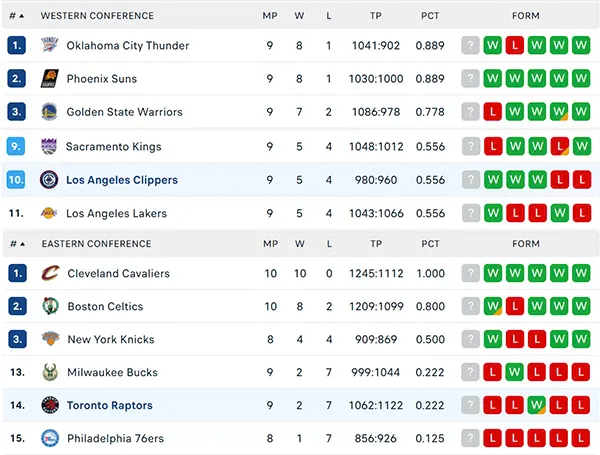Viewport: 600px width, 455px height.
Task: Click the PCT column header in Western table
Action: (430, 16)
